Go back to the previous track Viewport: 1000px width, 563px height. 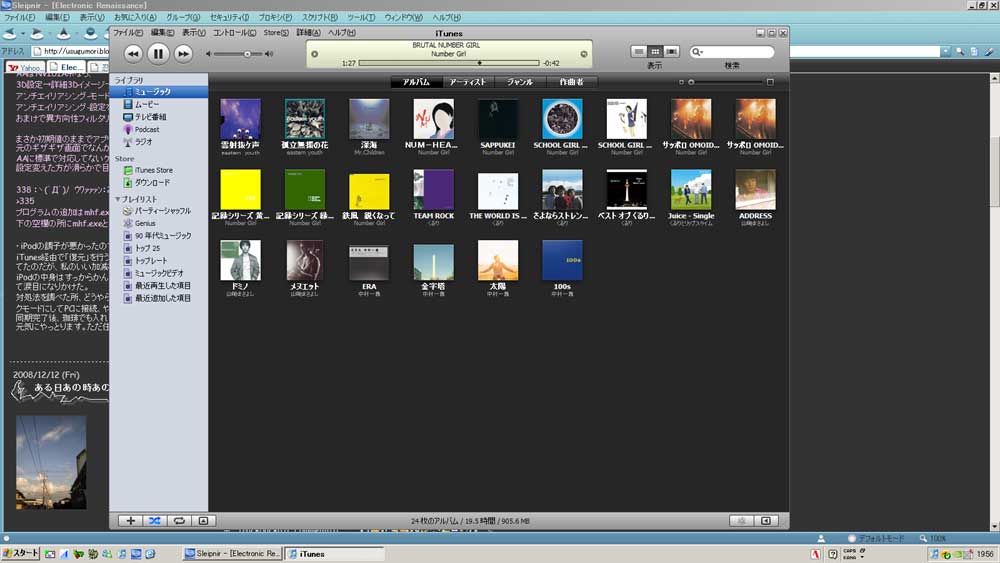coord(133,54)
